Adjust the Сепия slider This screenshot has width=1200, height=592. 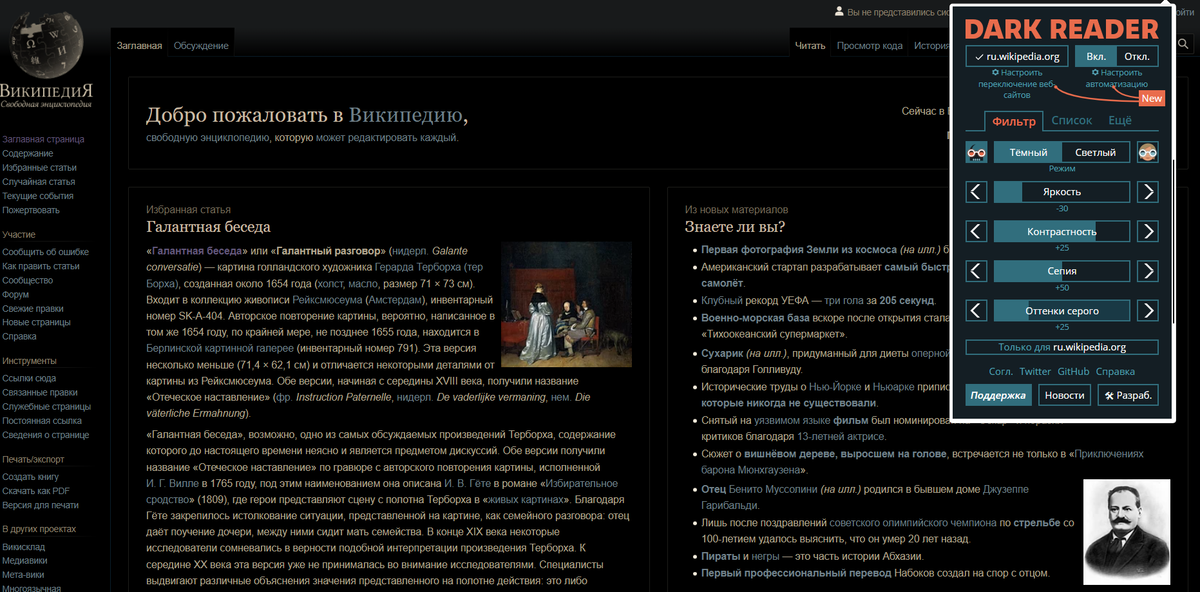point(1062,271)
